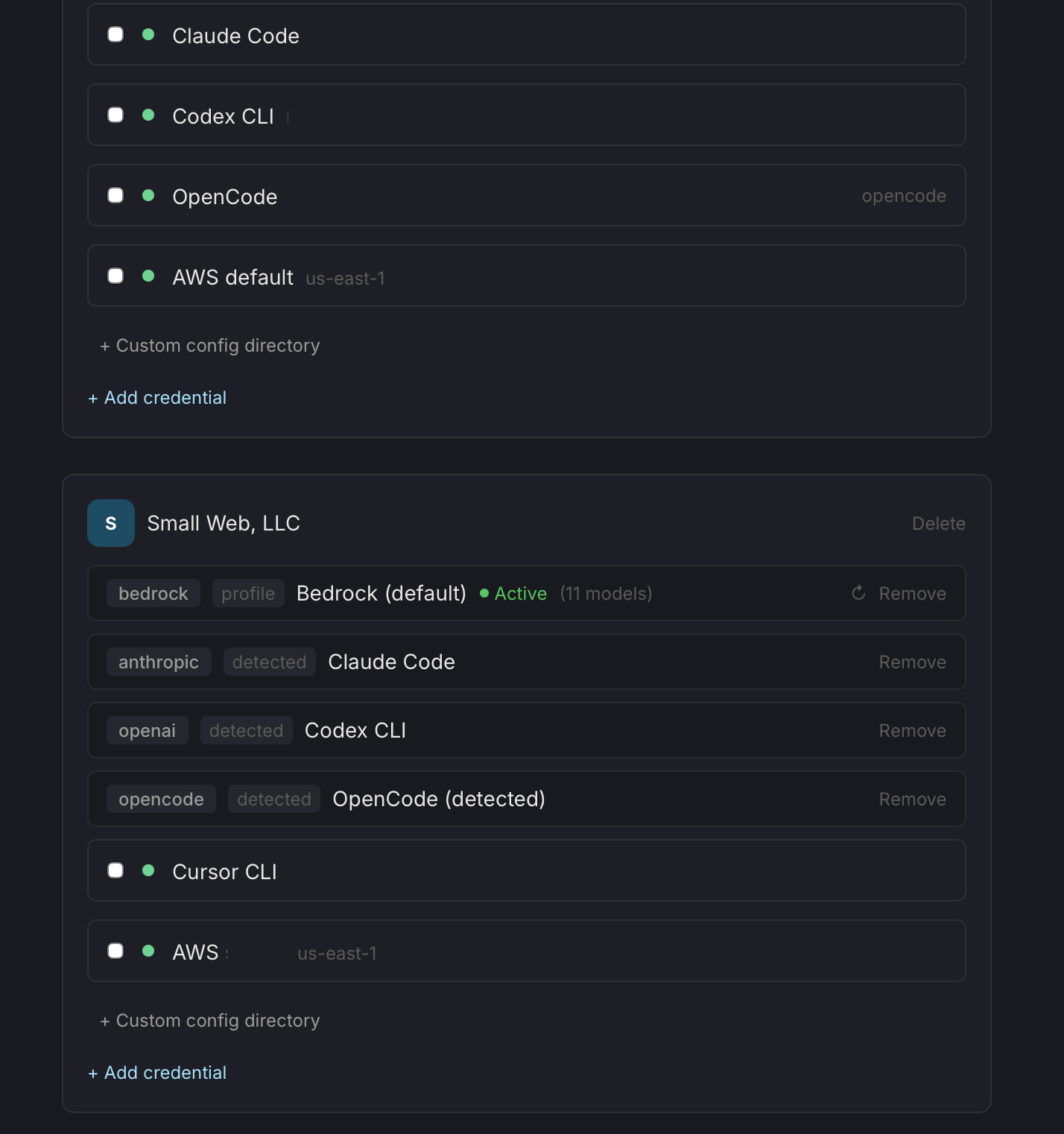Delete the Small Web, LLC organization

pyautogui.click(x=938, y=524)
